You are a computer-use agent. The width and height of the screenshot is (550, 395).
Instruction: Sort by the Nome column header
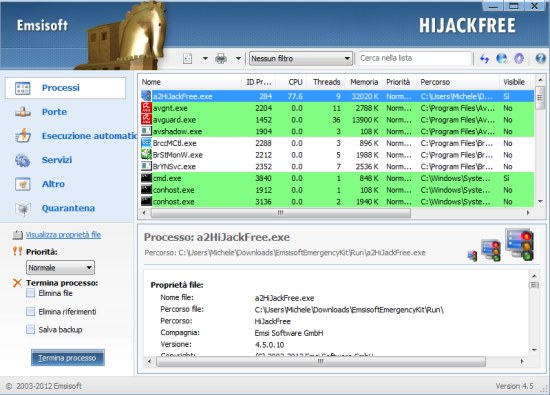(190, 82)
